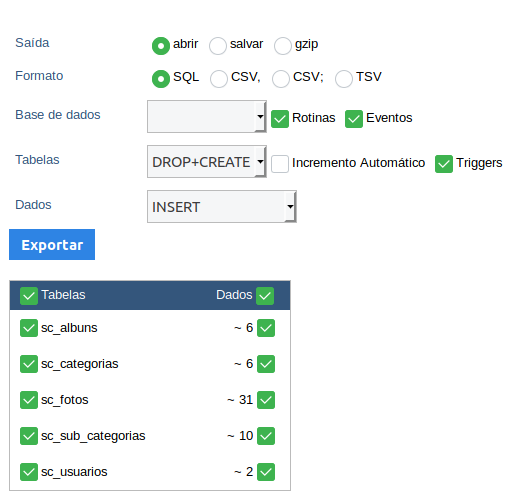Uncheck the Rotinas checkbox
The image size is (524, 502).
280,119
